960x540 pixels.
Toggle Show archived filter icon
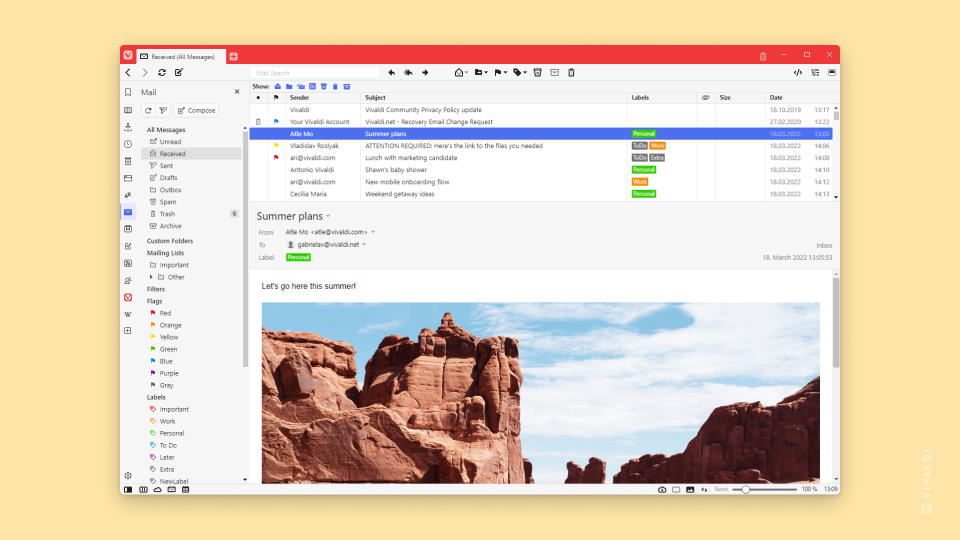click(x=347, y=87)
